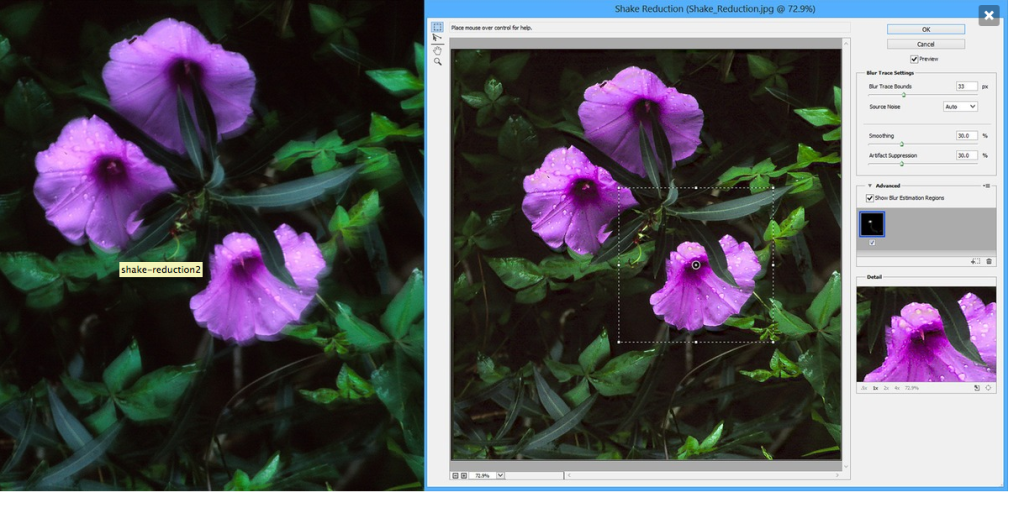Open the zoom percentage dropdown

(x=500, y=475)
